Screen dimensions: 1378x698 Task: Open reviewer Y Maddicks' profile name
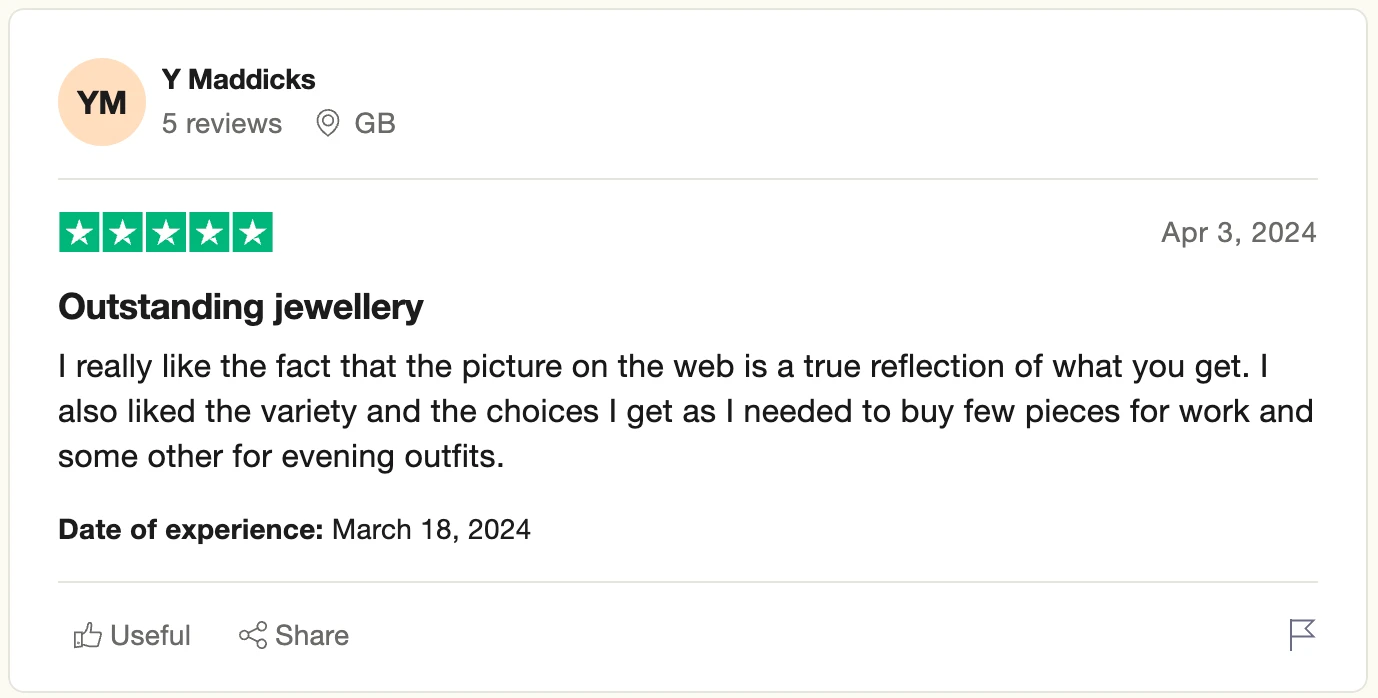[238, 80]
